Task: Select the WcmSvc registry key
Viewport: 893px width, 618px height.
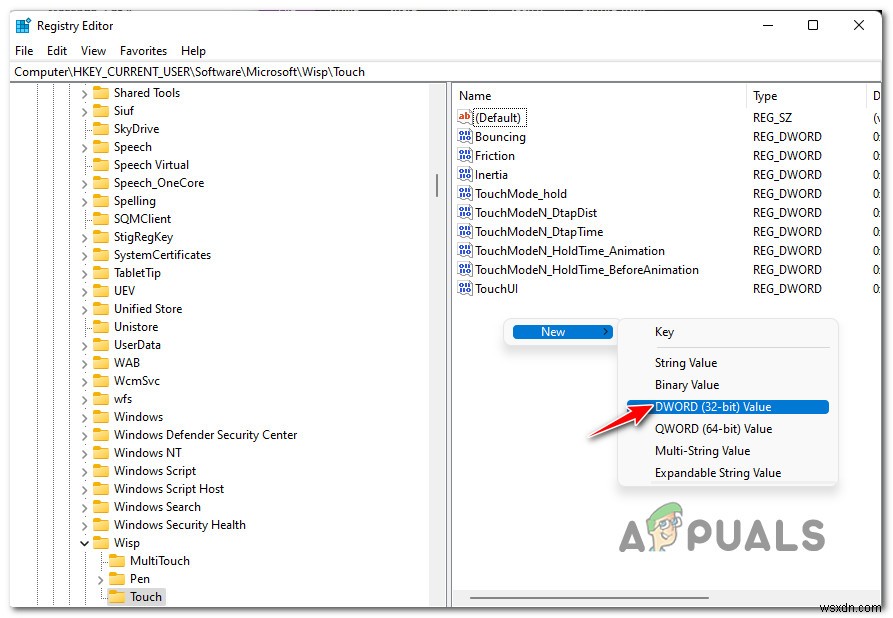Action: pos(137,380)
